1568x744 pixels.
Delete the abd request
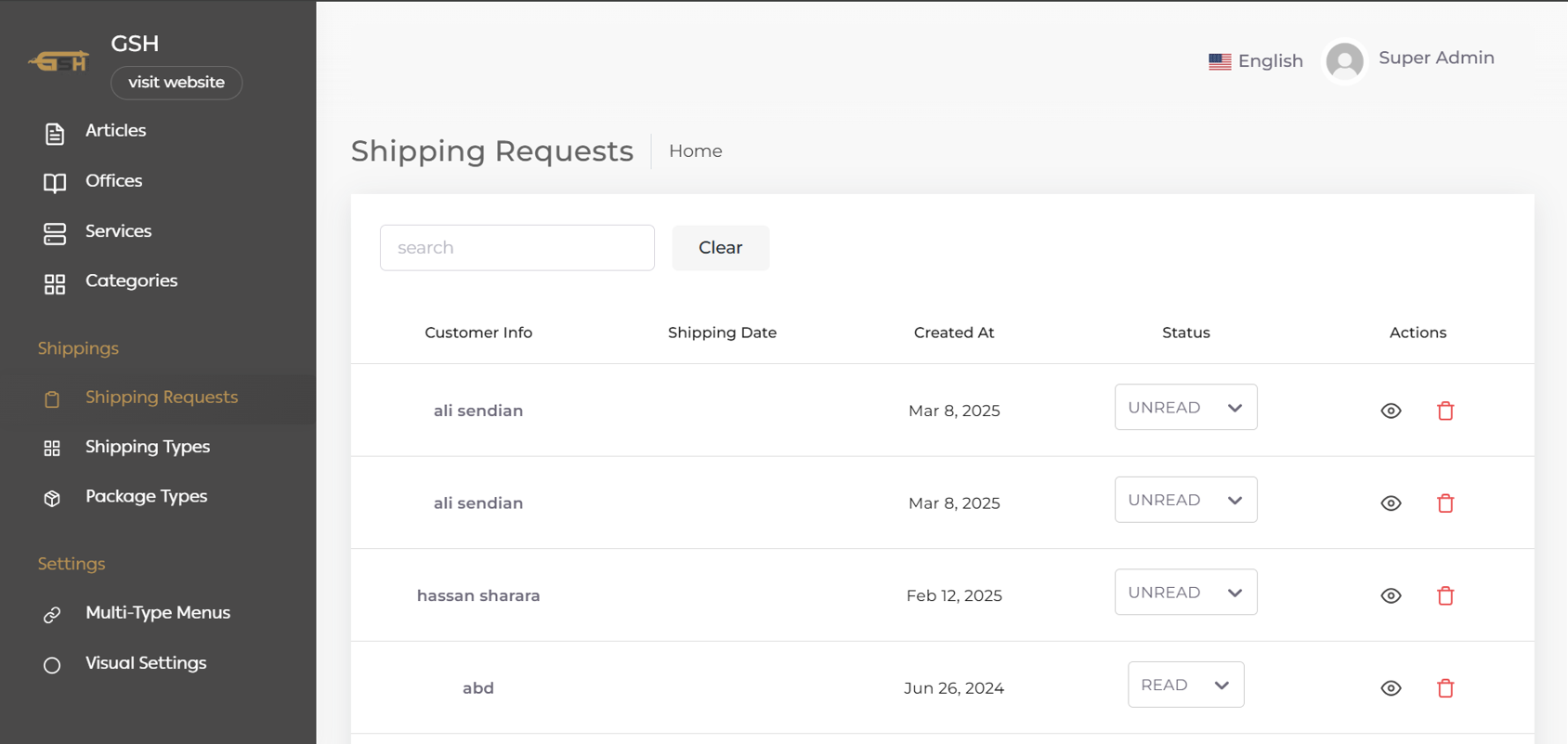(x=1445, y=687)
